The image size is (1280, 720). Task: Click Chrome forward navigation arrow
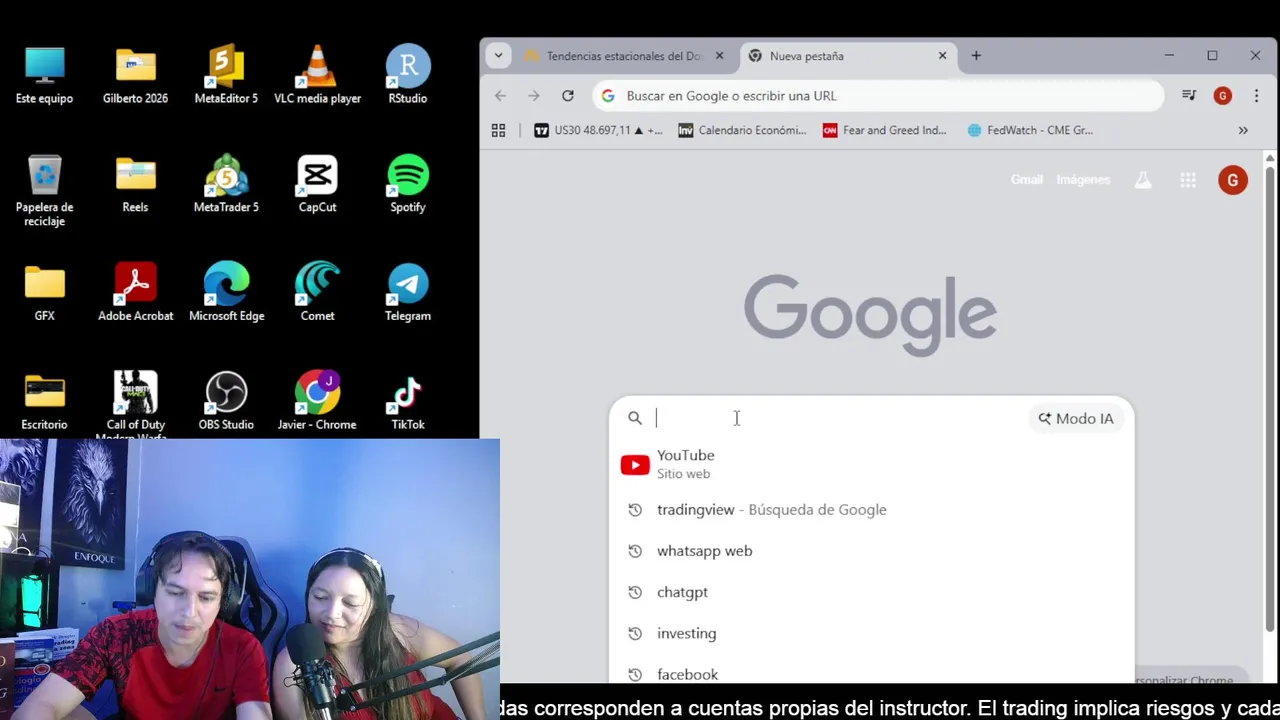[x=534, y=96]
